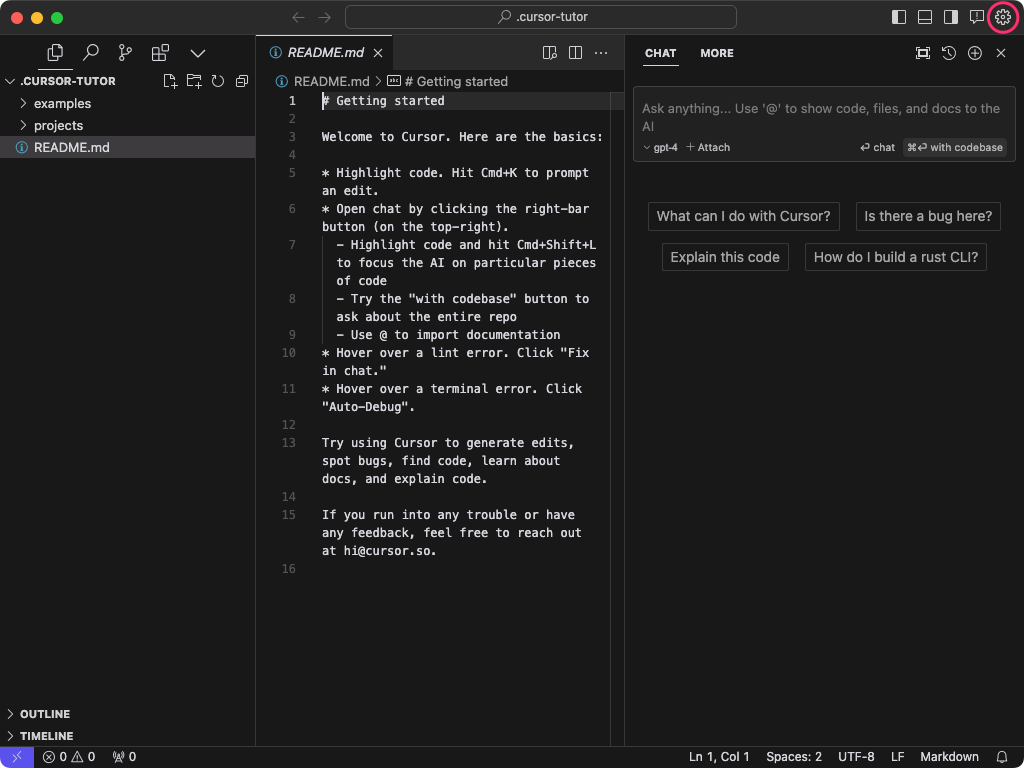
Task: Go forward with the navigation arrow
Action: coord(325,17)
